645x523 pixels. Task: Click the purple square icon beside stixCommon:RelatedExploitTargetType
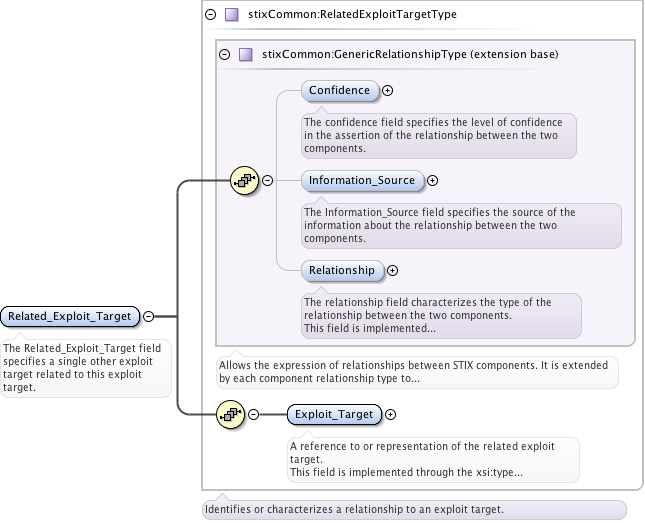[x=232, y=15]
